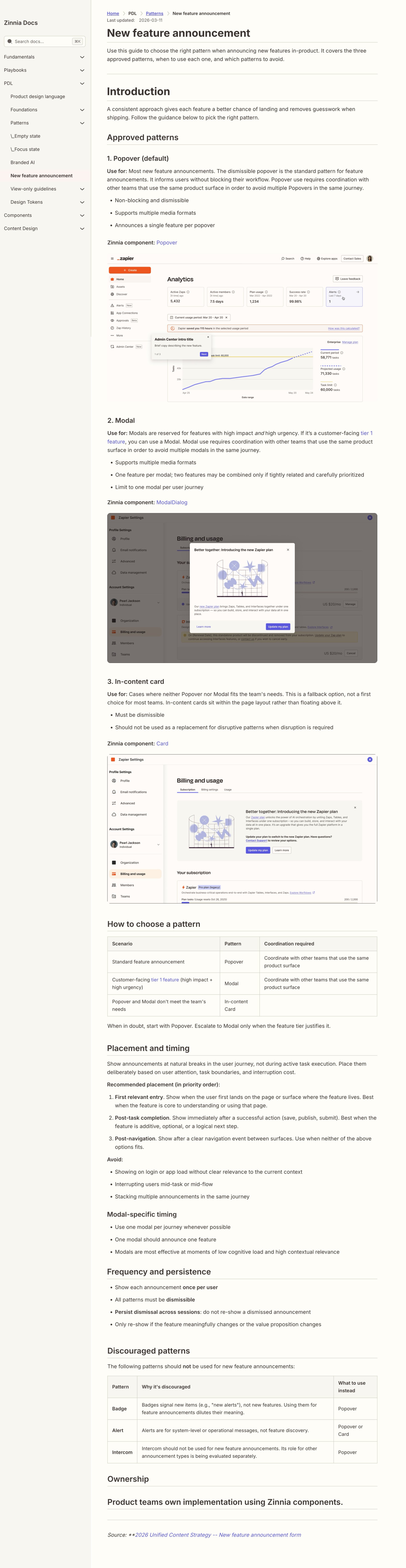Expand the Design Tokens chevron
The height and width of the screenshot is (1568, 406).
(x=82, y=202)
